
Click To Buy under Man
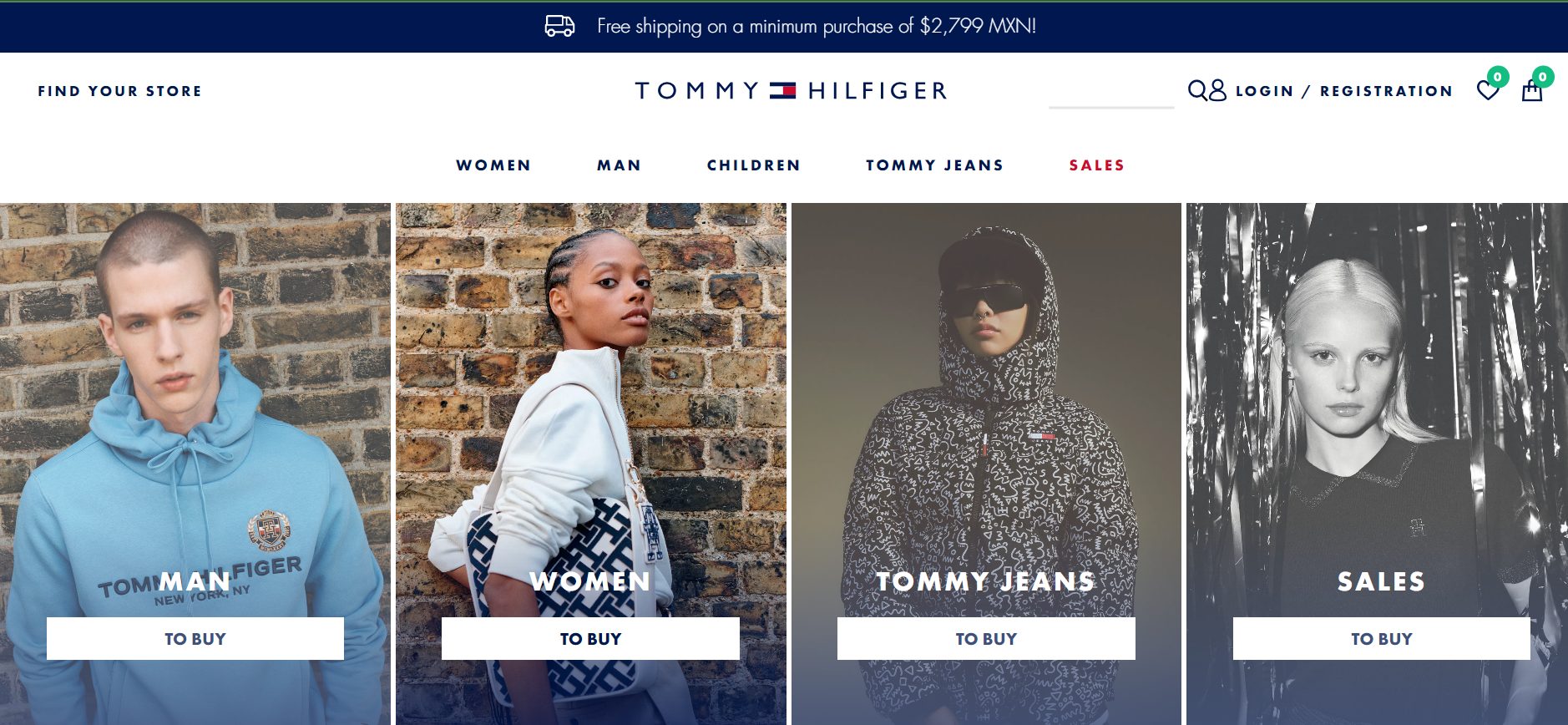(x=195, y=639)
